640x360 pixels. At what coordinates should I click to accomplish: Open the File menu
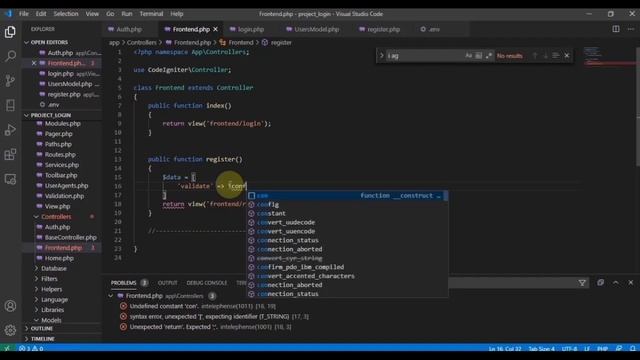pyautogui.click(x=24, y=14)
